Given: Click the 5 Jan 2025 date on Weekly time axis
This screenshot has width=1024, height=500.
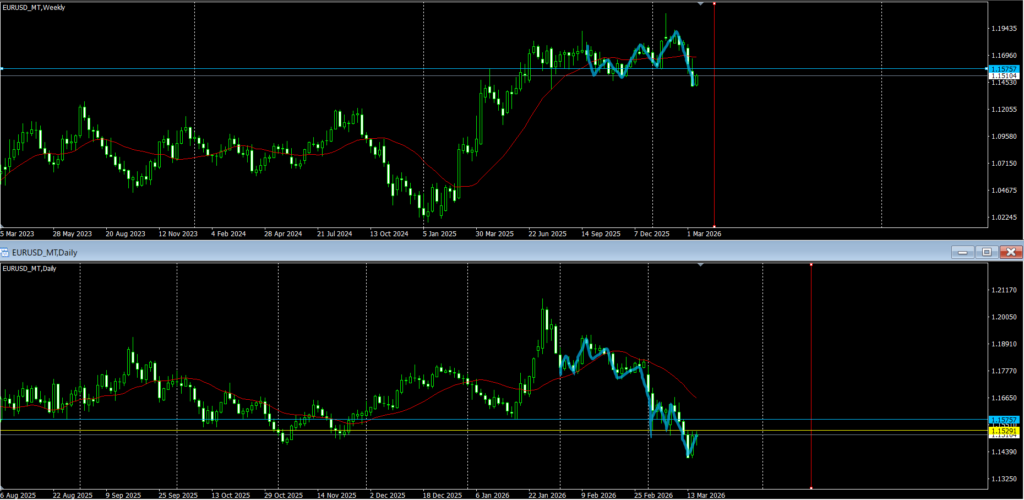Looking at the screenshot, I should [x=438, y=232].
